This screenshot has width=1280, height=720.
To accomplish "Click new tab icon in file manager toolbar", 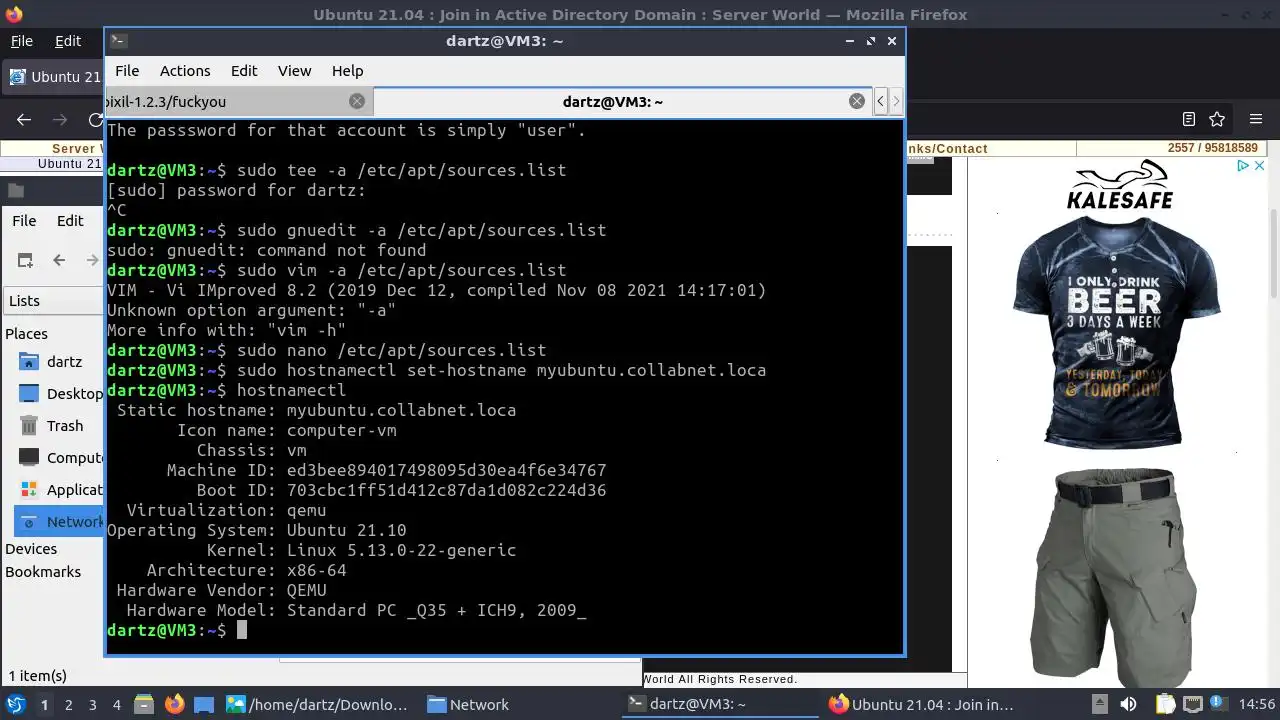I will coord(24,260).
